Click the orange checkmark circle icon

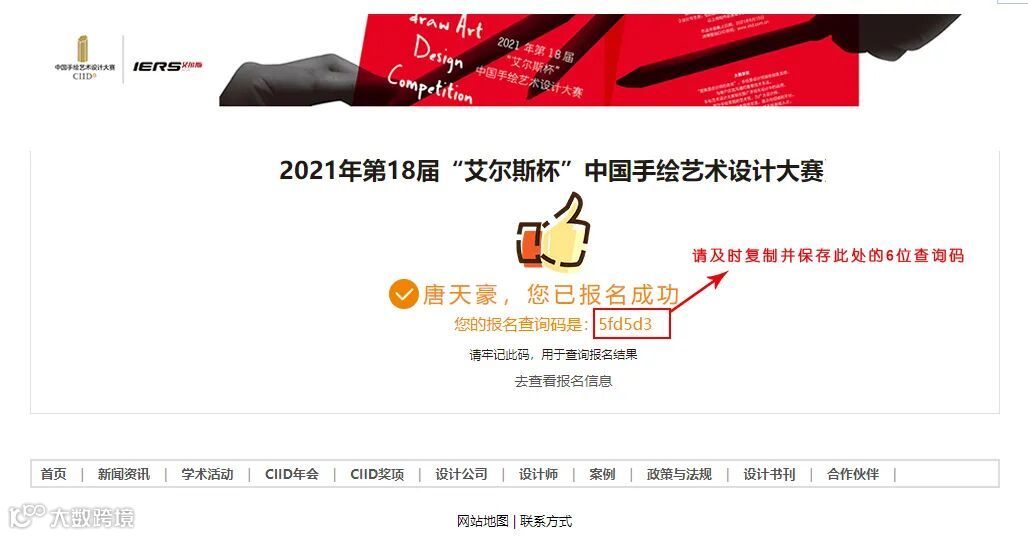pos(403,294)
